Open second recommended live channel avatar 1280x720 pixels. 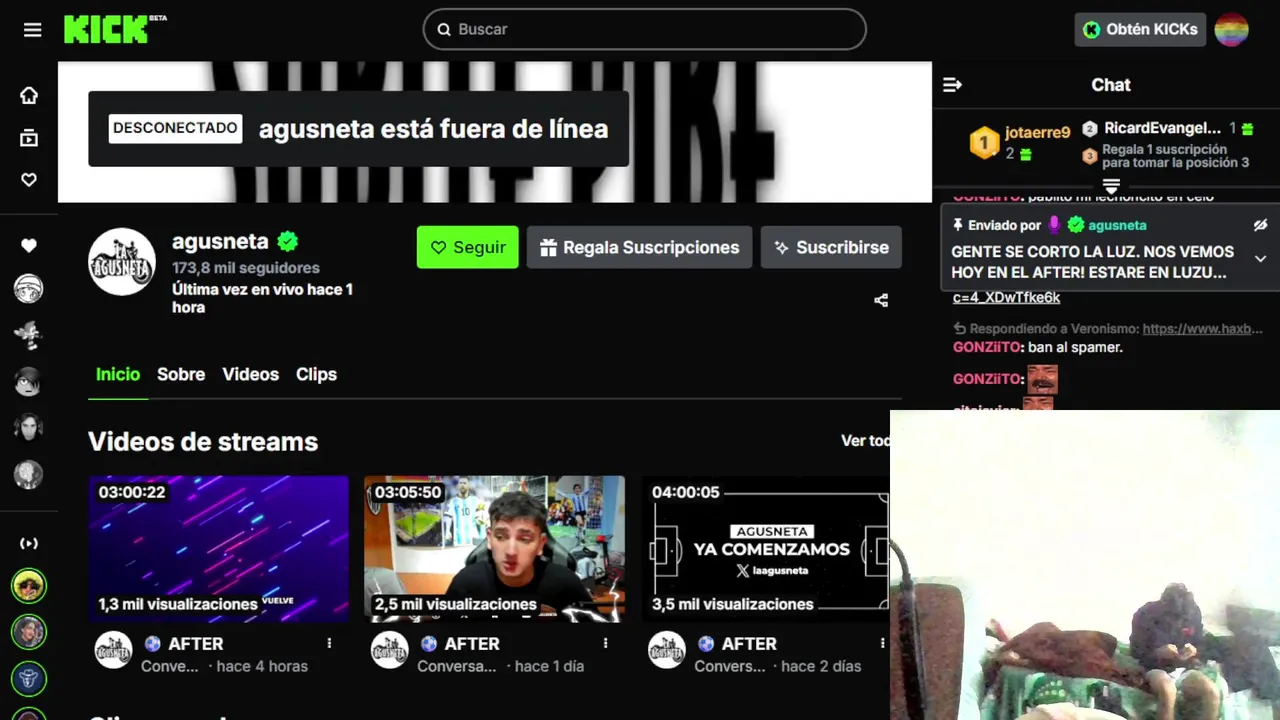pyautogui.click(x=29, y=632)
